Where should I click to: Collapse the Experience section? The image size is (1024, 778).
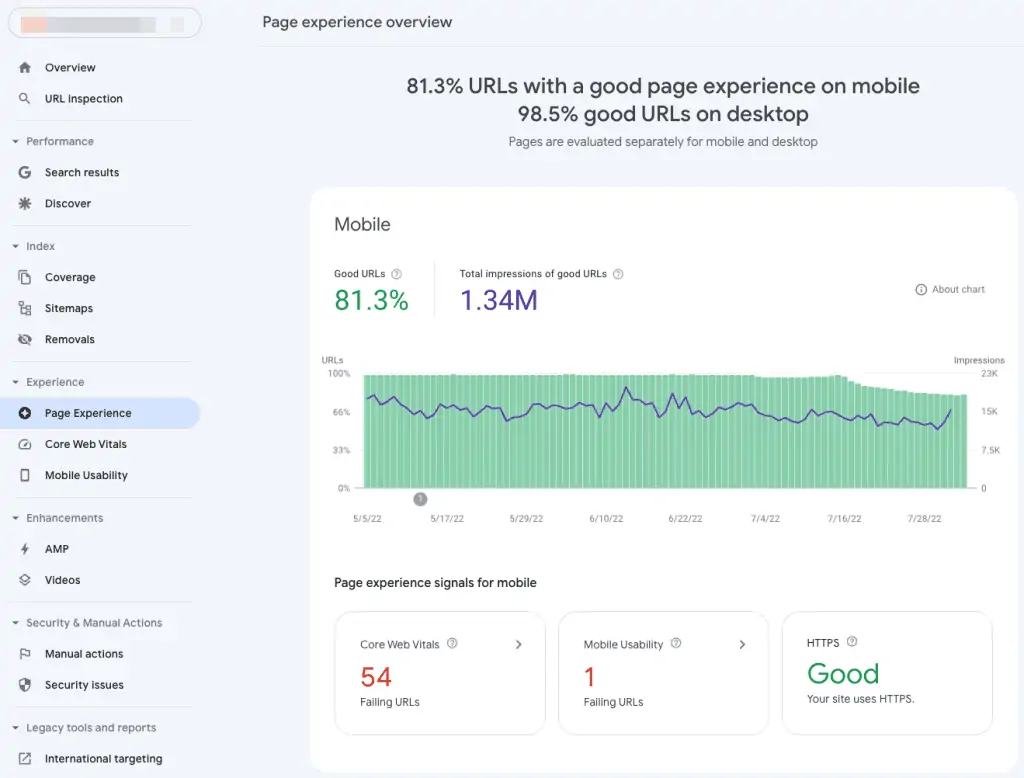point(15,382)
